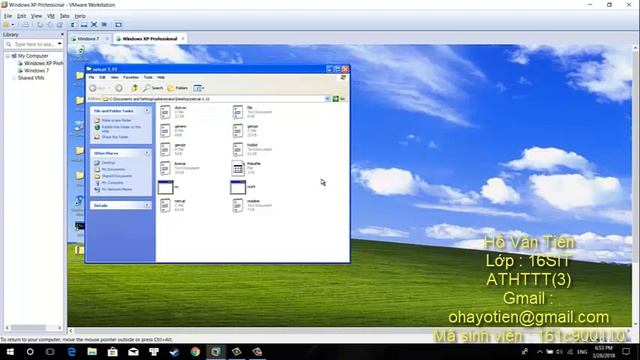Open the VMware Help menu
The image size is (640, 360).
tap(80, 16)
